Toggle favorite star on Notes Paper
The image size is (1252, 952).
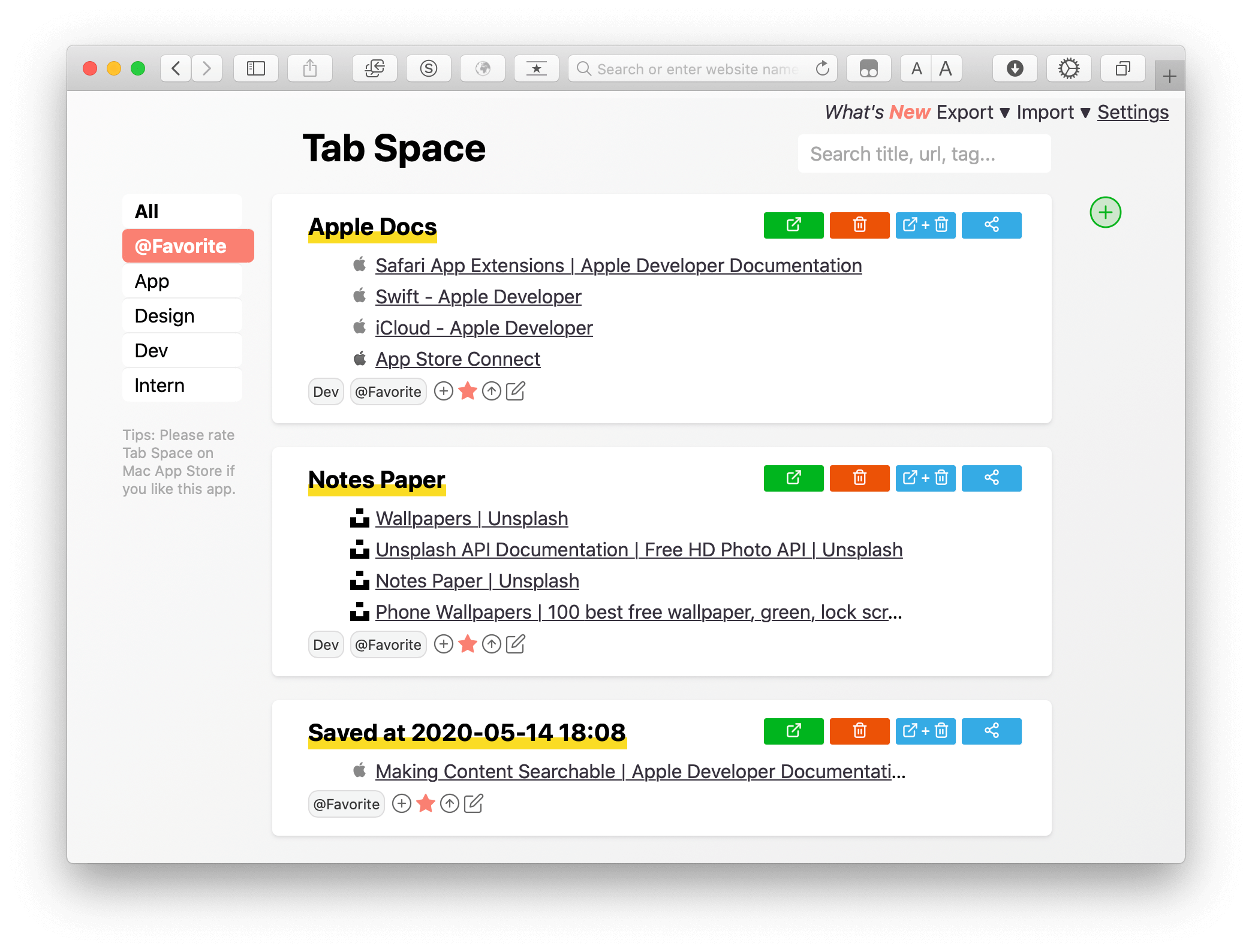tap(467, 644)
